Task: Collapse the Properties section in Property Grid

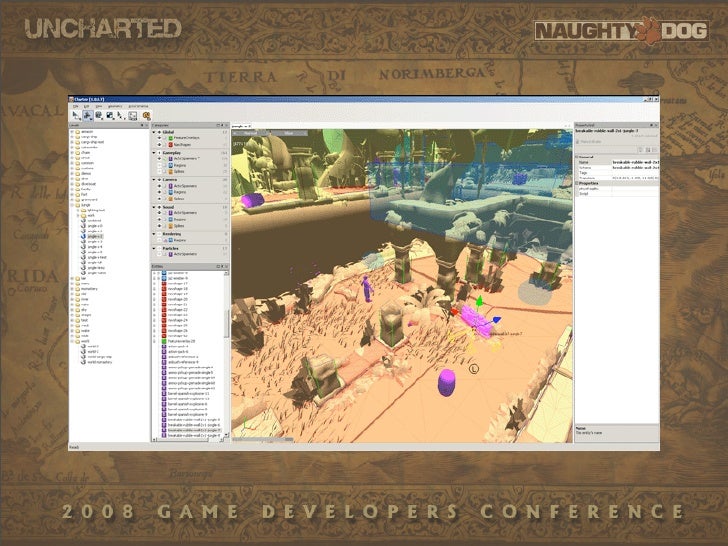Action: coord(577,183)
